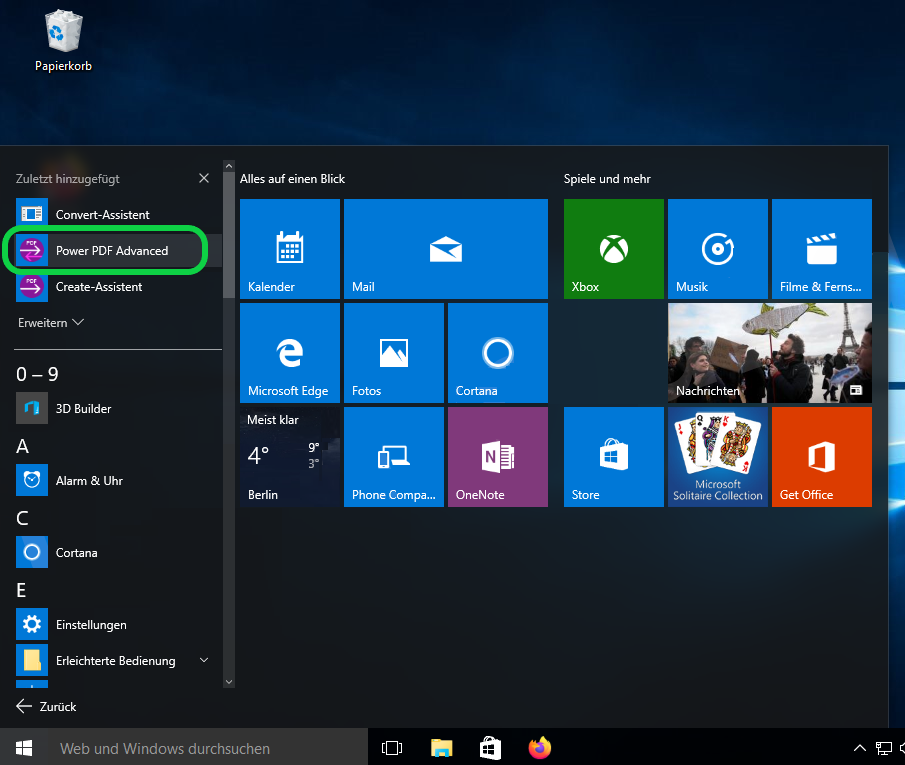905x765 pixels.
Task: Open Store from the taskbar
Action: (490, 748)
